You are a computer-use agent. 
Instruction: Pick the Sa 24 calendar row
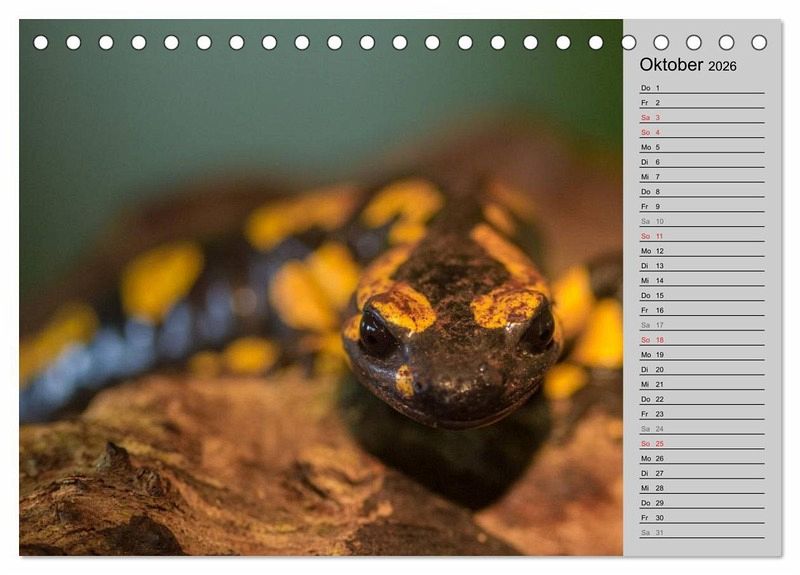pos(701,429)
